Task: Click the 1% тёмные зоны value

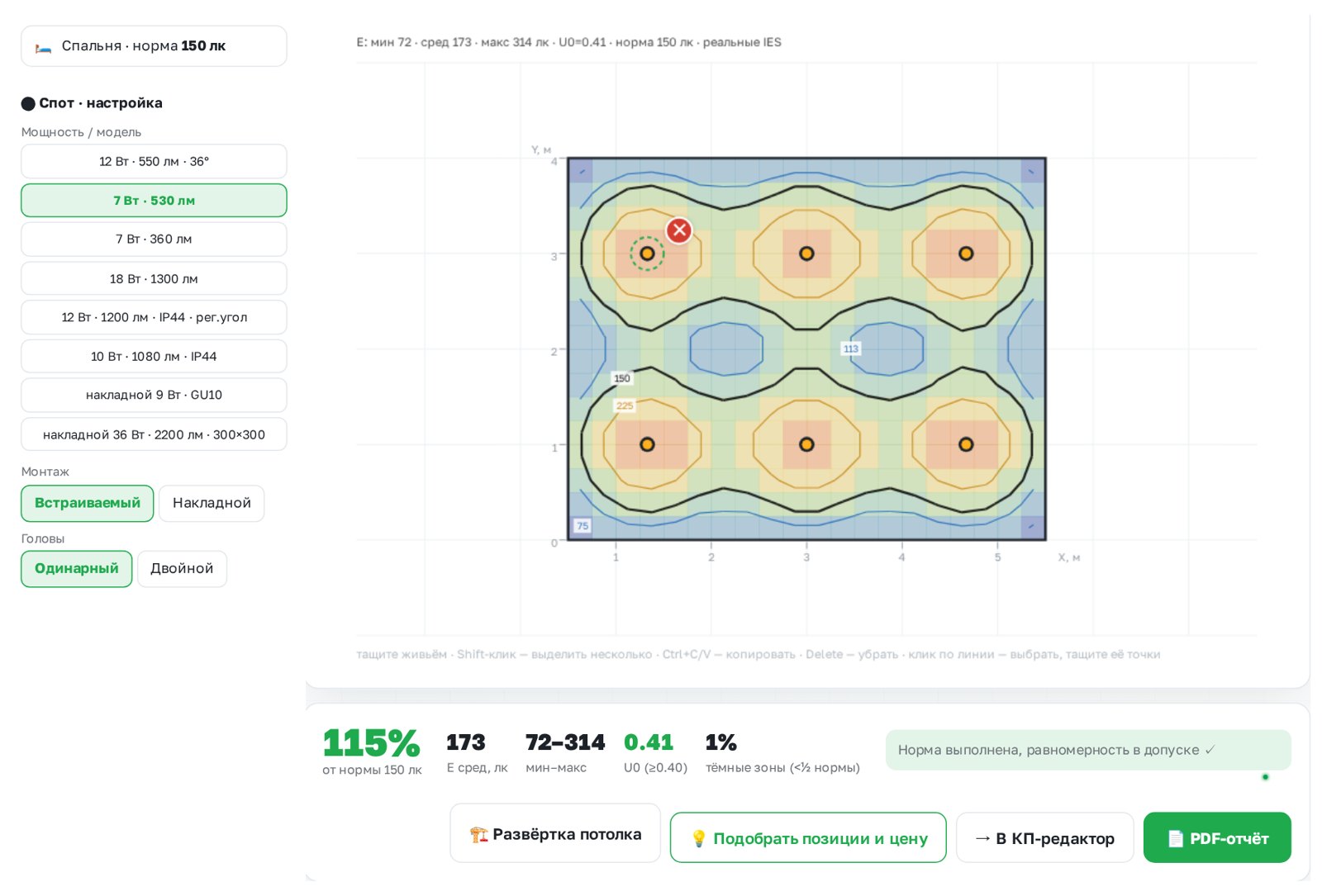Action: point(721,742)
